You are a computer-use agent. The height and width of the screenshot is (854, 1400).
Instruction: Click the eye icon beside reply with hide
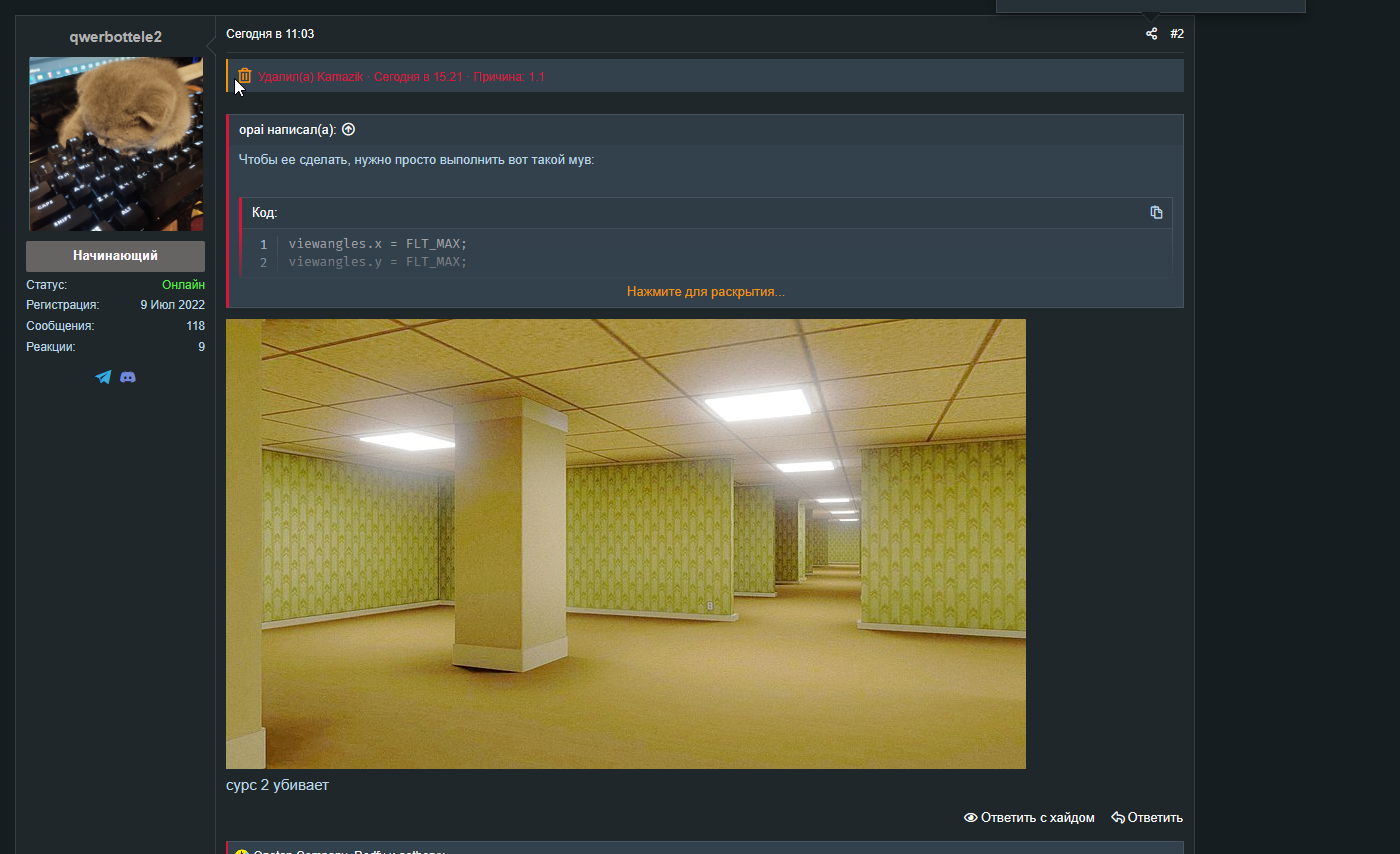(970, 817)
